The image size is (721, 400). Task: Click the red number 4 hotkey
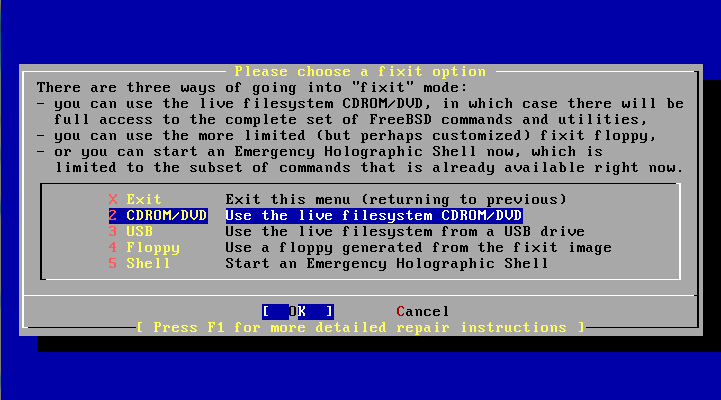(x=113, y=248)
